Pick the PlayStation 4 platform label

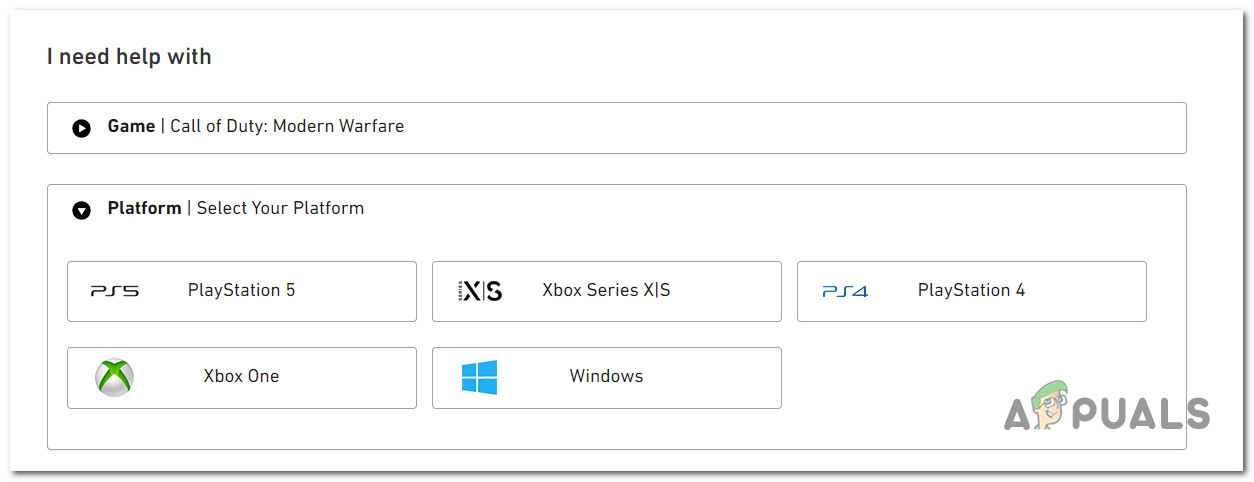click(x=971, y=290)
